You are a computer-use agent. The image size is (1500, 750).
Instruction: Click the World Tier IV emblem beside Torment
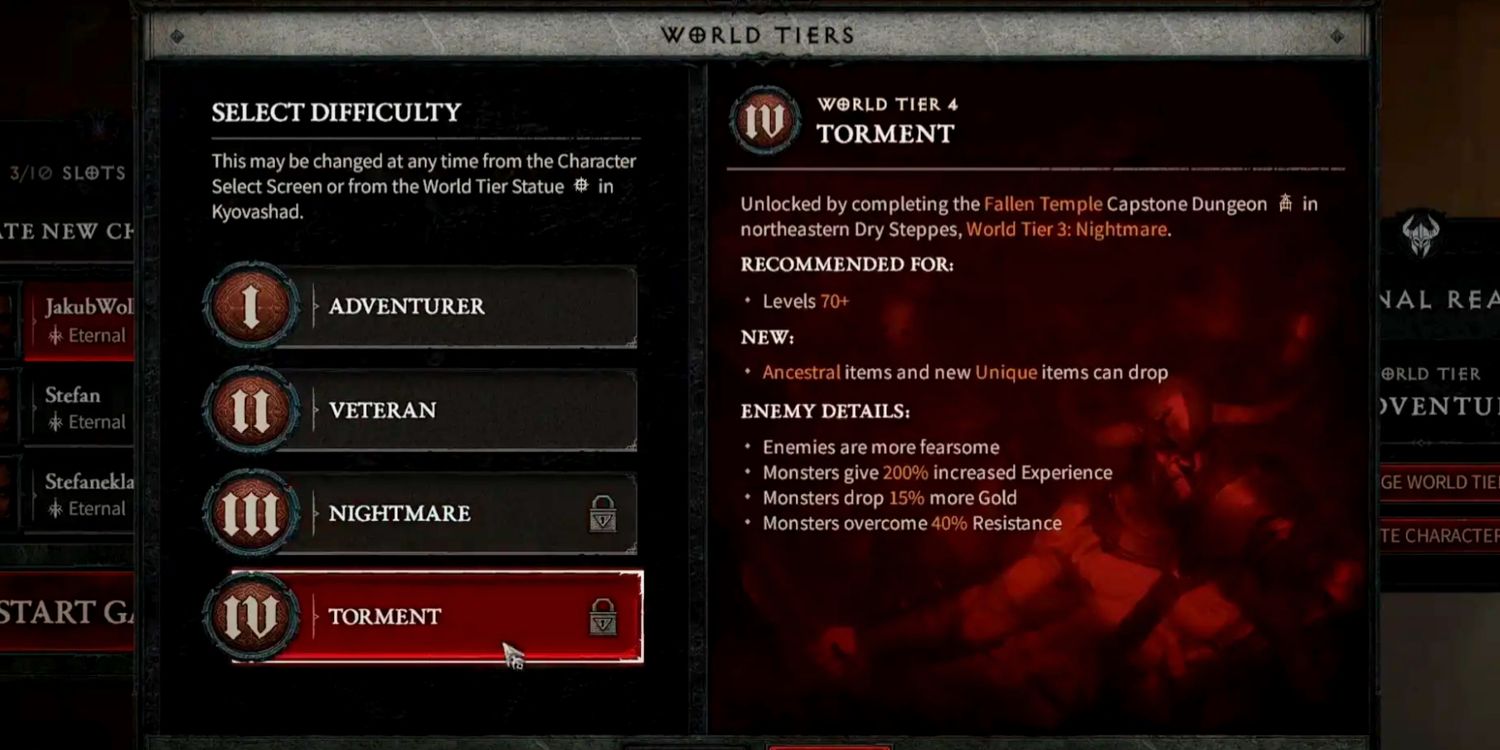point(251,617)
